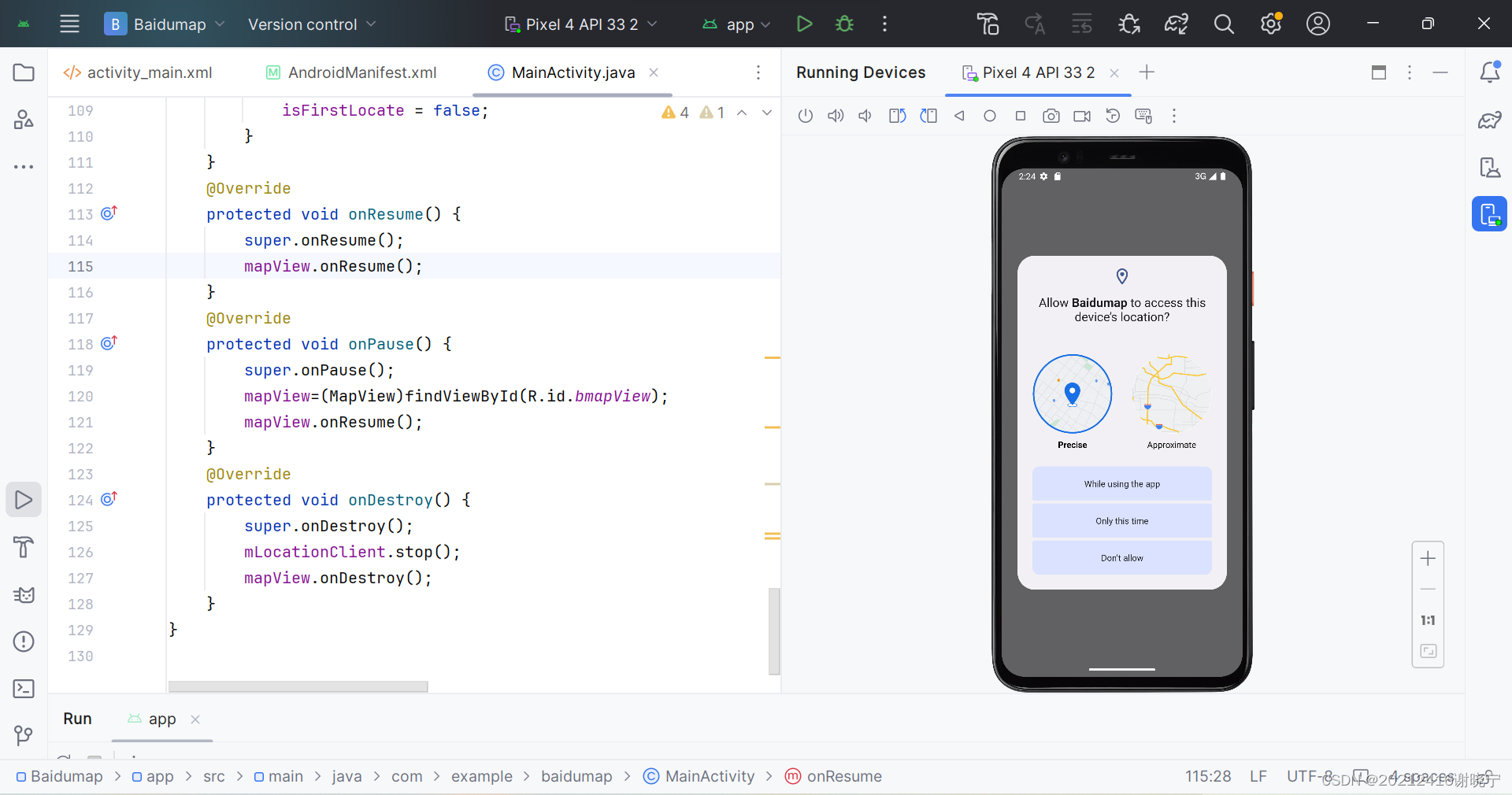Open the user account icon
Screen dimensions: 1512x795
[x=1318, y=24]
